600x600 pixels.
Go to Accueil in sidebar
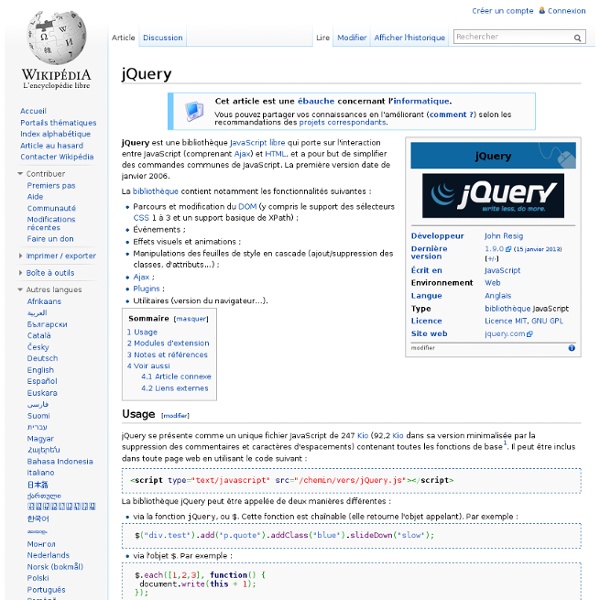click(x=33, y=111)
